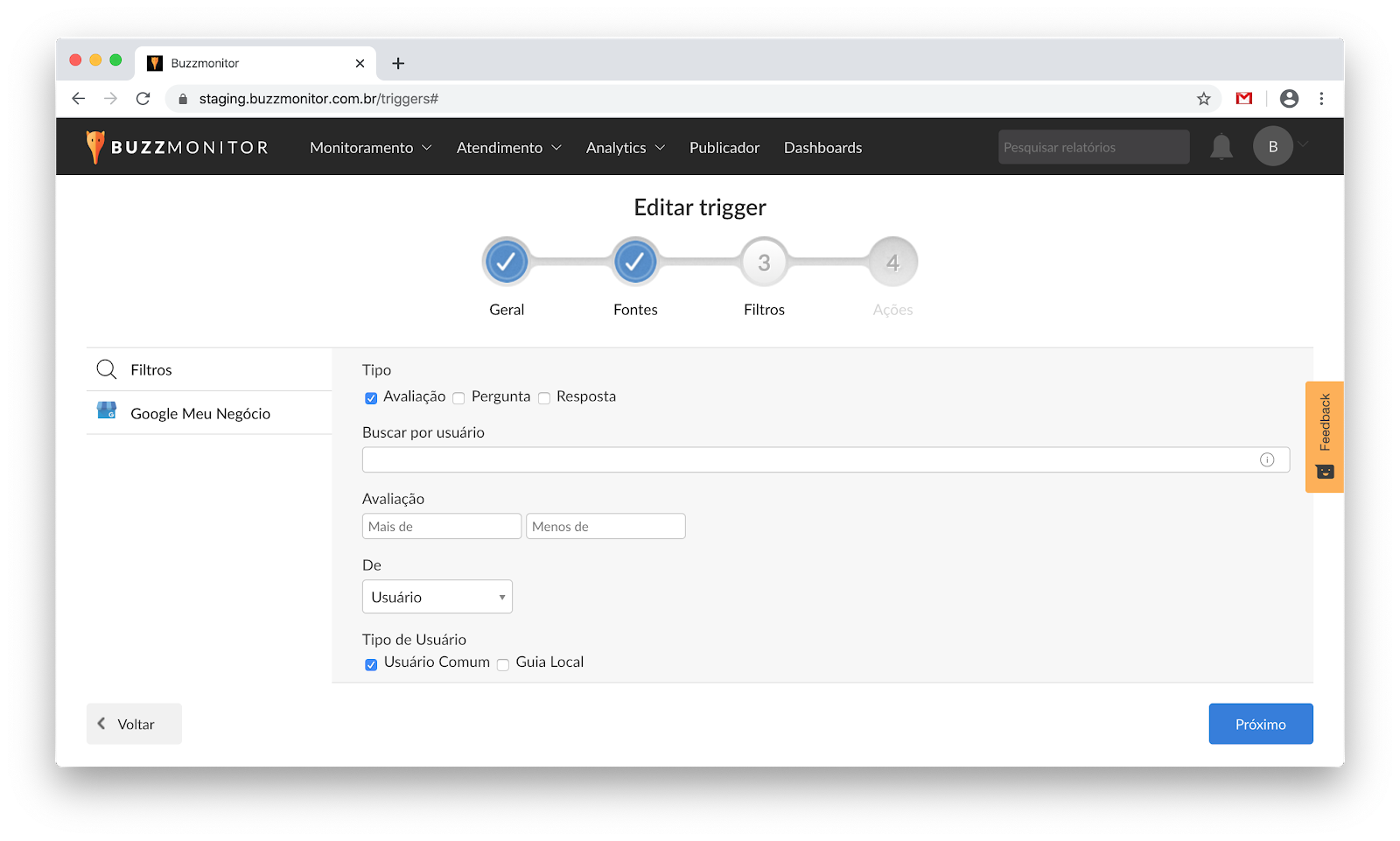Reload the page in the browser
This screenshot has height=841, width=1400.
click(143, 99)
